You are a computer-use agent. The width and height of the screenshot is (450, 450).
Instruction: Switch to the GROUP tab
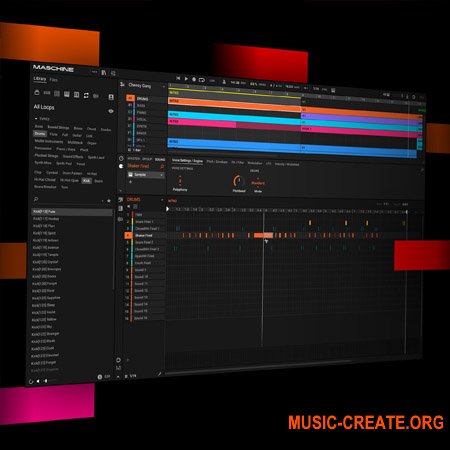coord(147,159)
